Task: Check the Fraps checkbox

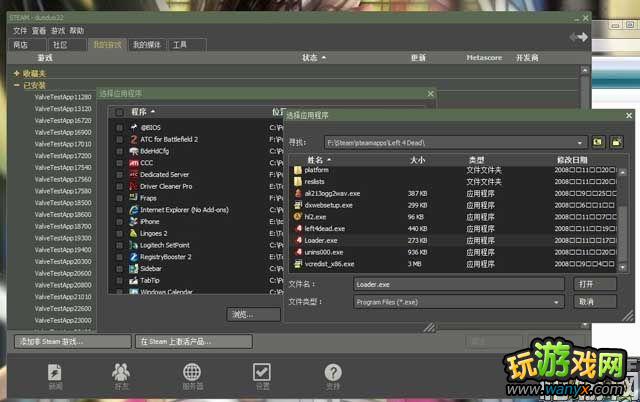Action: [119, 198]
